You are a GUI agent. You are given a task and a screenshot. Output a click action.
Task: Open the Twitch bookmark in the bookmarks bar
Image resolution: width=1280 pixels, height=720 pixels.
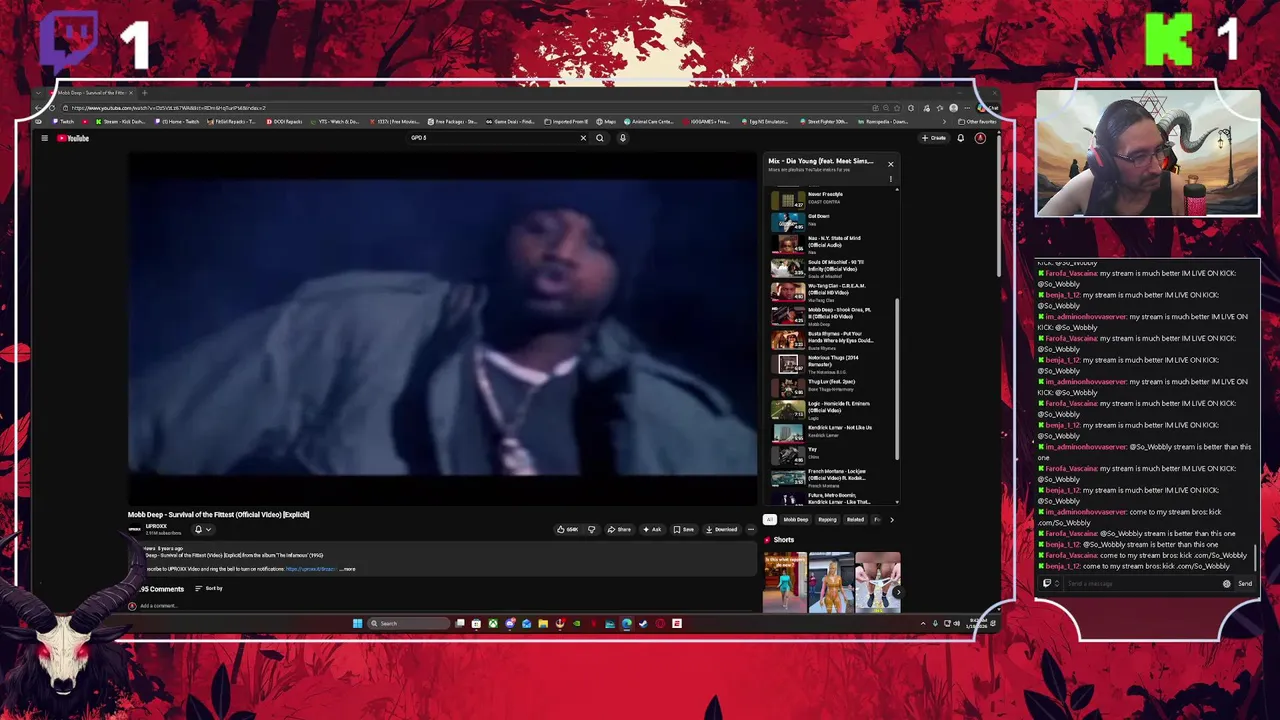tap(64, 122)
